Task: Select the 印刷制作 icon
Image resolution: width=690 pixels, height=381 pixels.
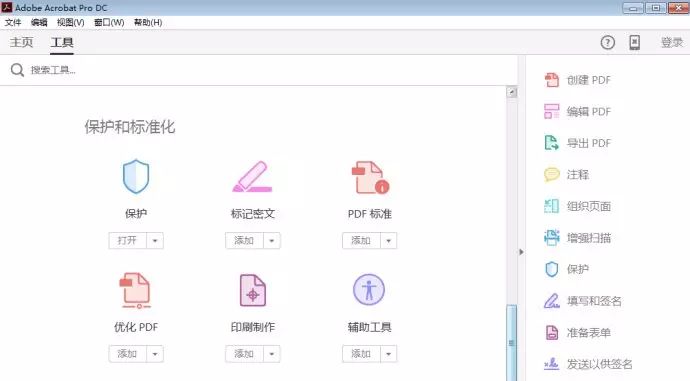Action: coord(253,290)
